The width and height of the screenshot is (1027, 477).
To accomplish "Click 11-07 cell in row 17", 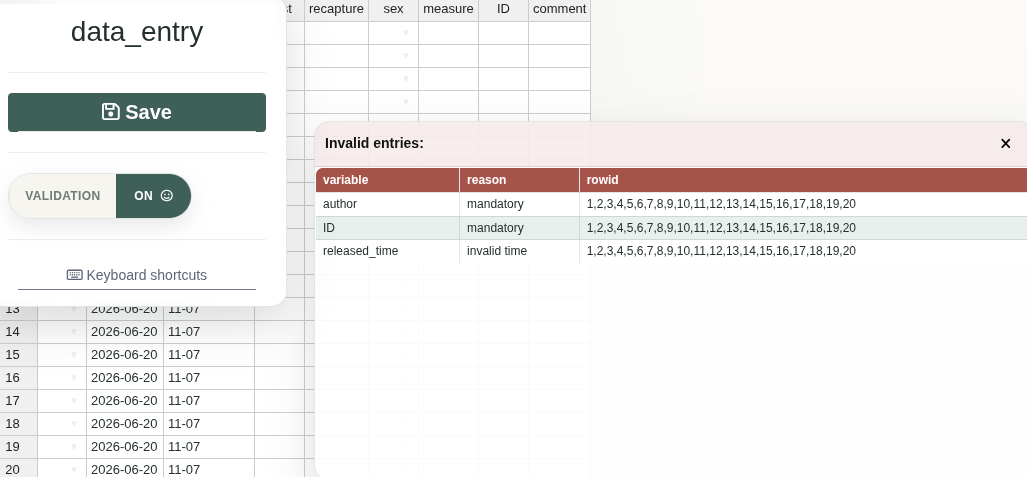I will (x=209, y=400).
